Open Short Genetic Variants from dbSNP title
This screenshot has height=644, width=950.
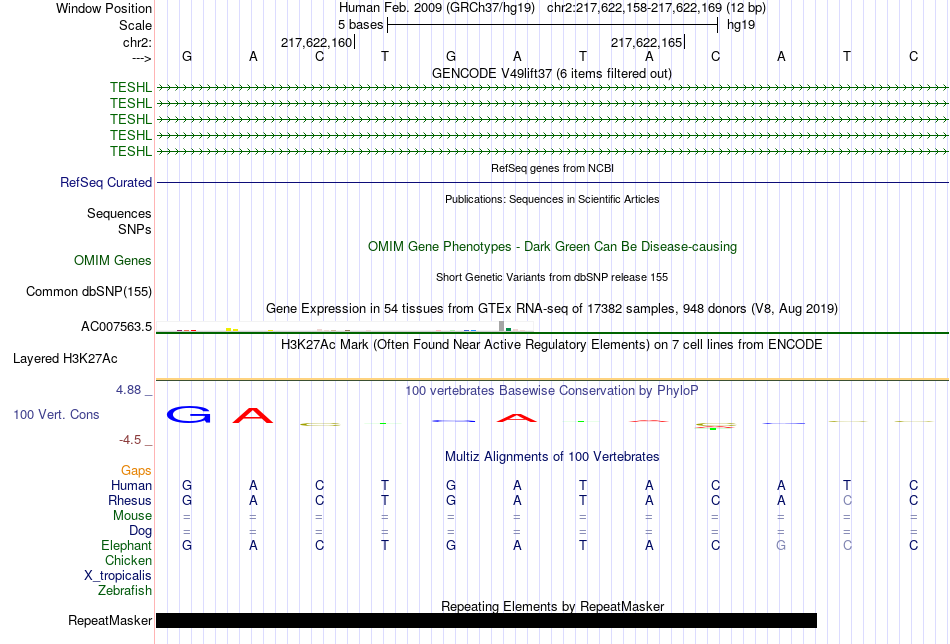pyautogui.click(x=552, y=277)
